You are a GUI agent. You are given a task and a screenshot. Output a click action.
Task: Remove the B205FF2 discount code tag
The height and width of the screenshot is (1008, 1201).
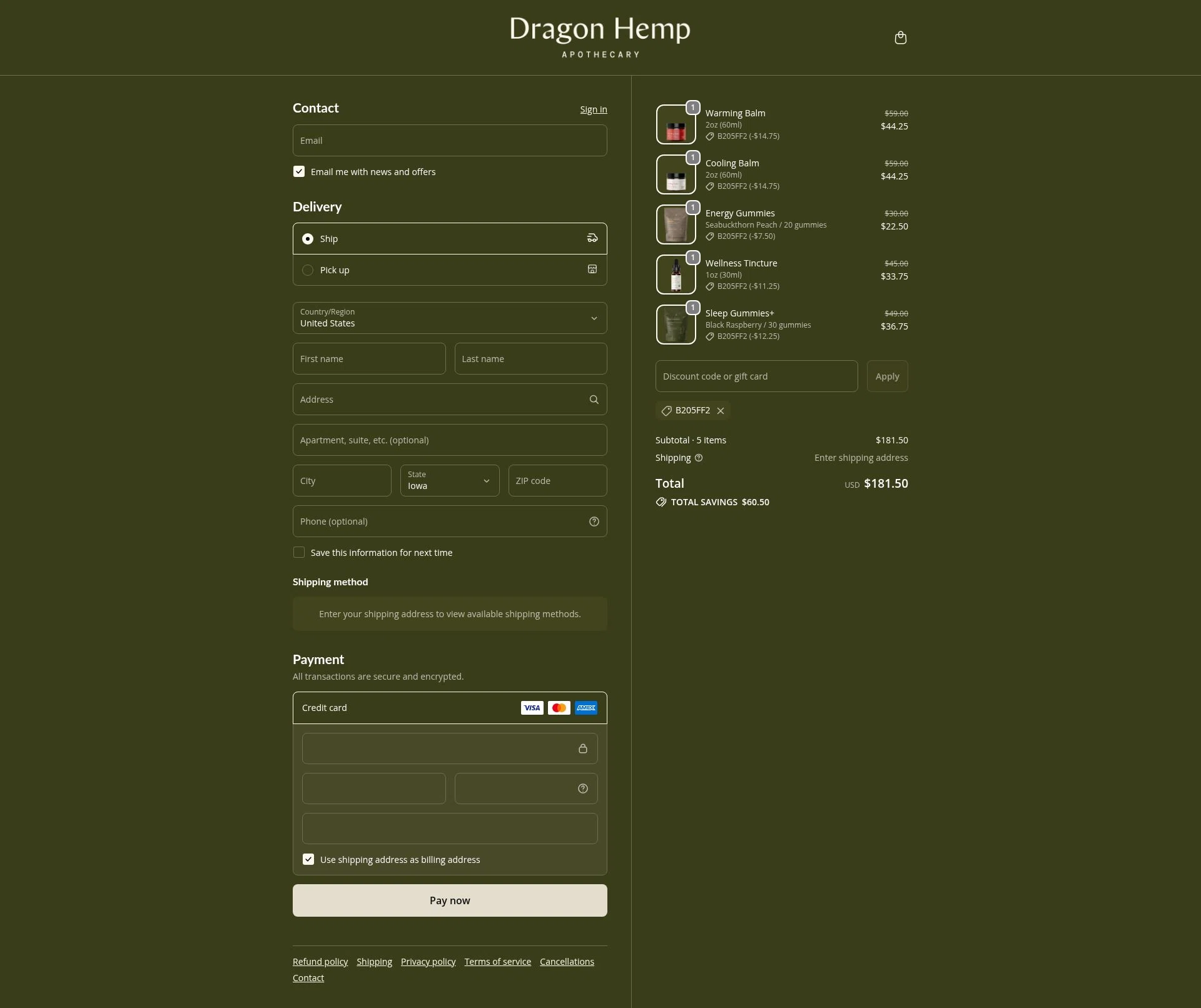point(720,411)
